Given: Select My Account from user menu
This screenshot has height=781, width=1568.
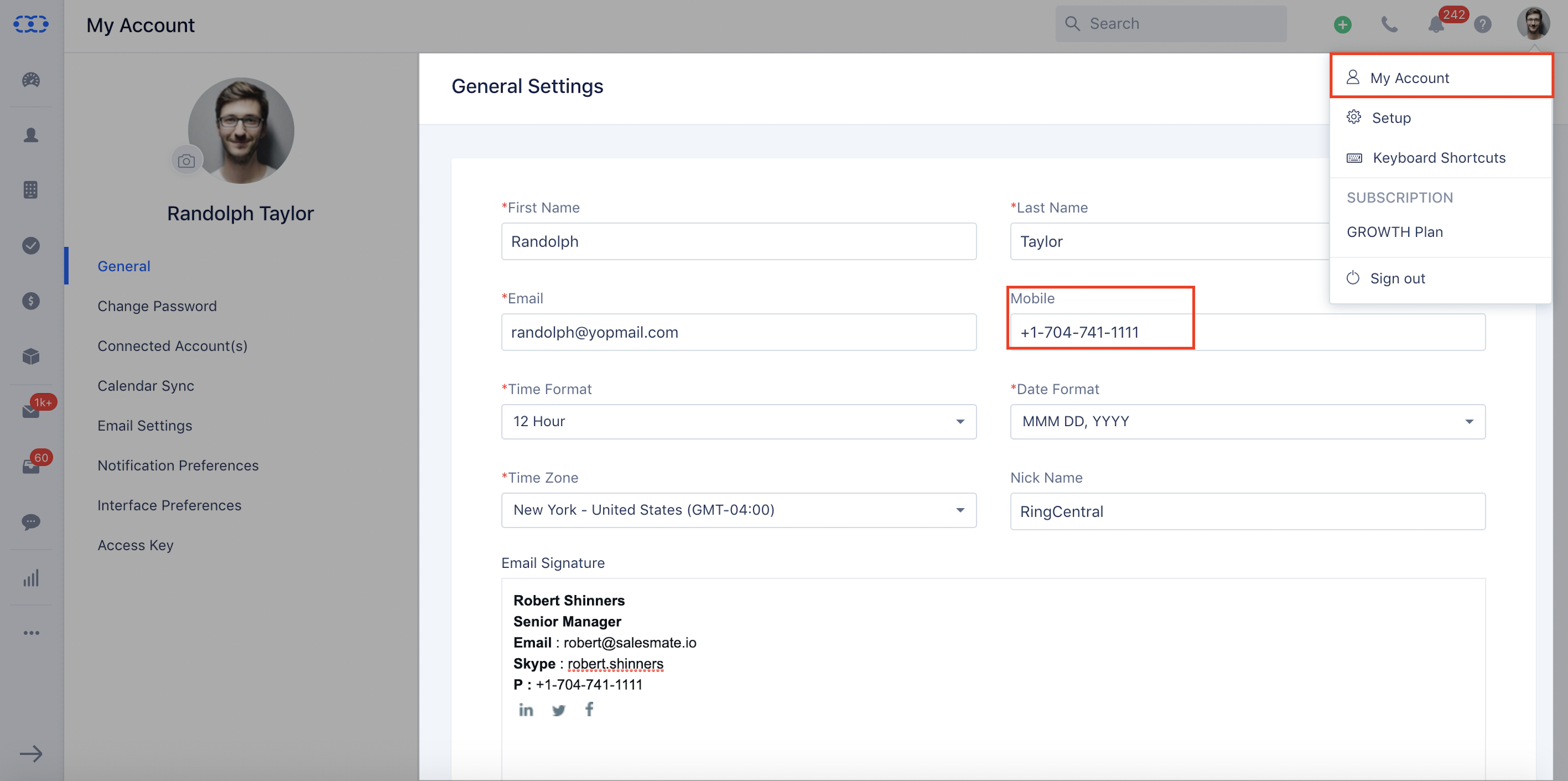Looking at the screenshot, I should [x=1441, y=77].
